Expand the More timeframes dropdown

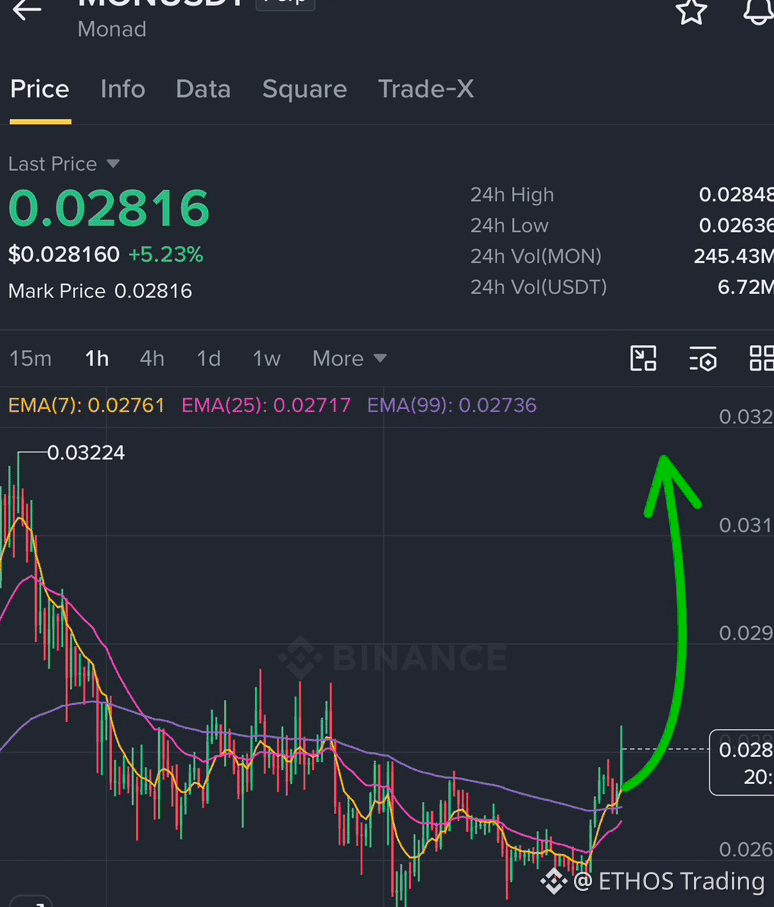click(349, 359)
